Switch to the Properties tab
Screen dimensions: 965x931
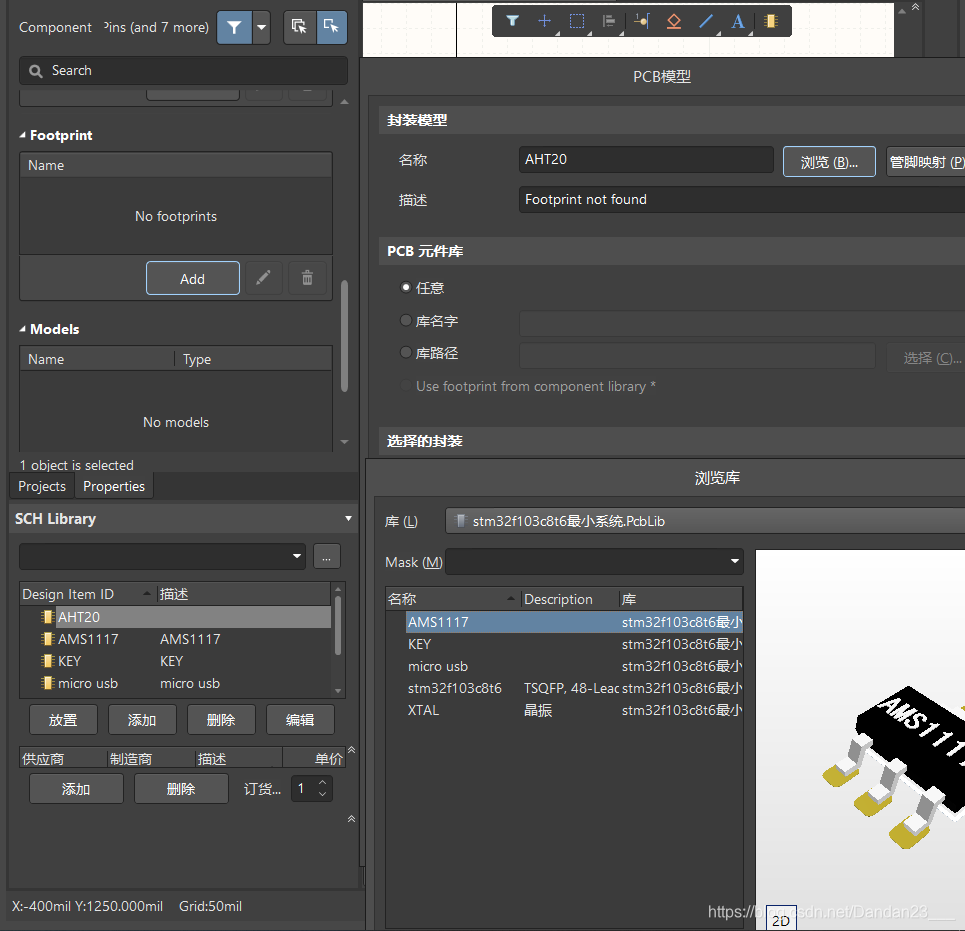(114, 486)
